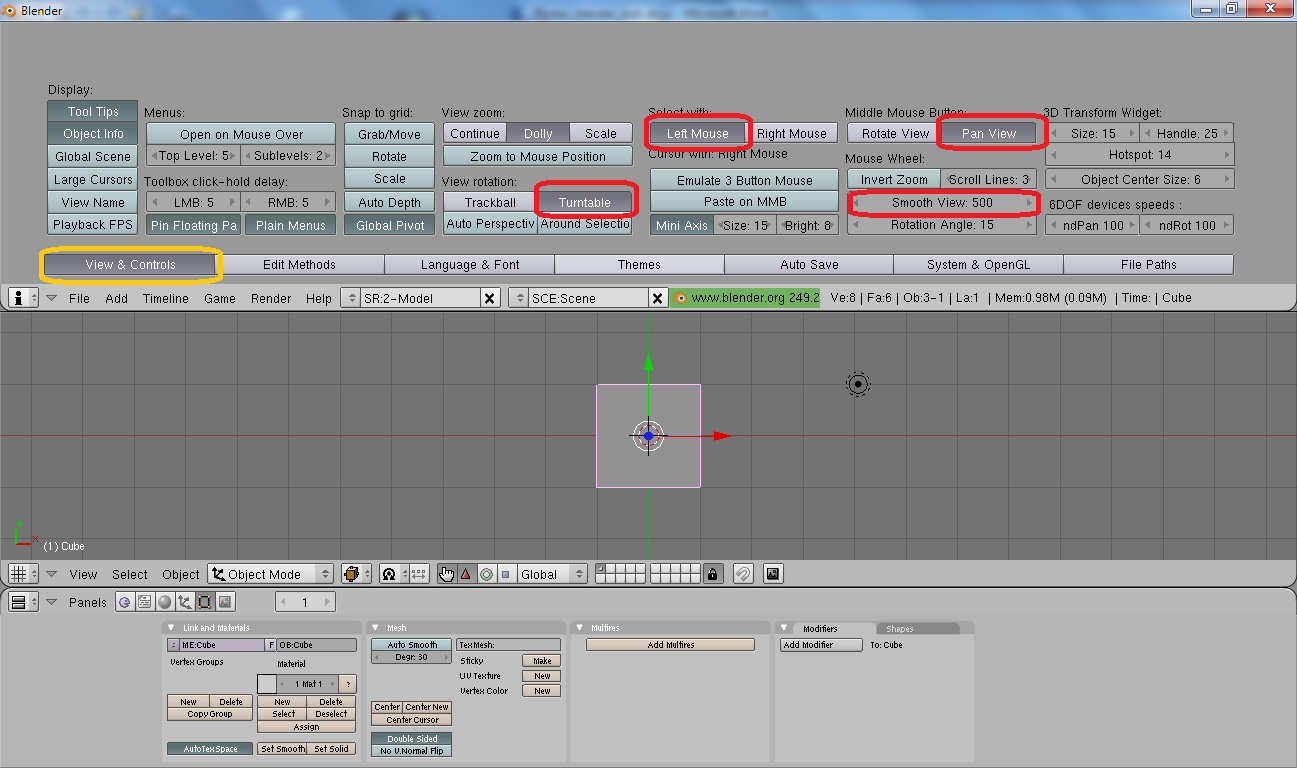Viewport: 1297px width, 768px height.
Task: Open the SCE:Scene selector arrows
Action: 519,298
